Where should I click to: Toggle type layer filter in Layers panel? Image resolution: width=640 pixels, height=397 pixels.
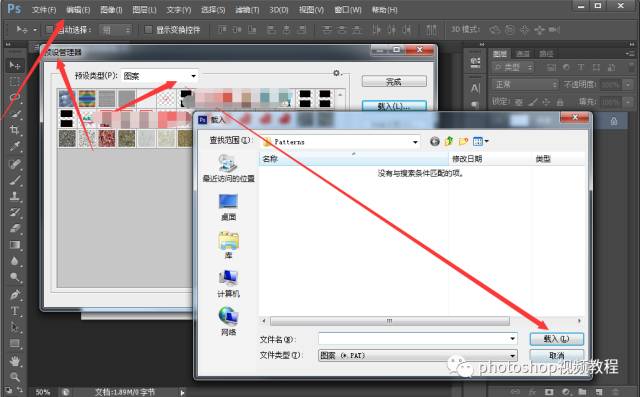(x=581, y=68)
